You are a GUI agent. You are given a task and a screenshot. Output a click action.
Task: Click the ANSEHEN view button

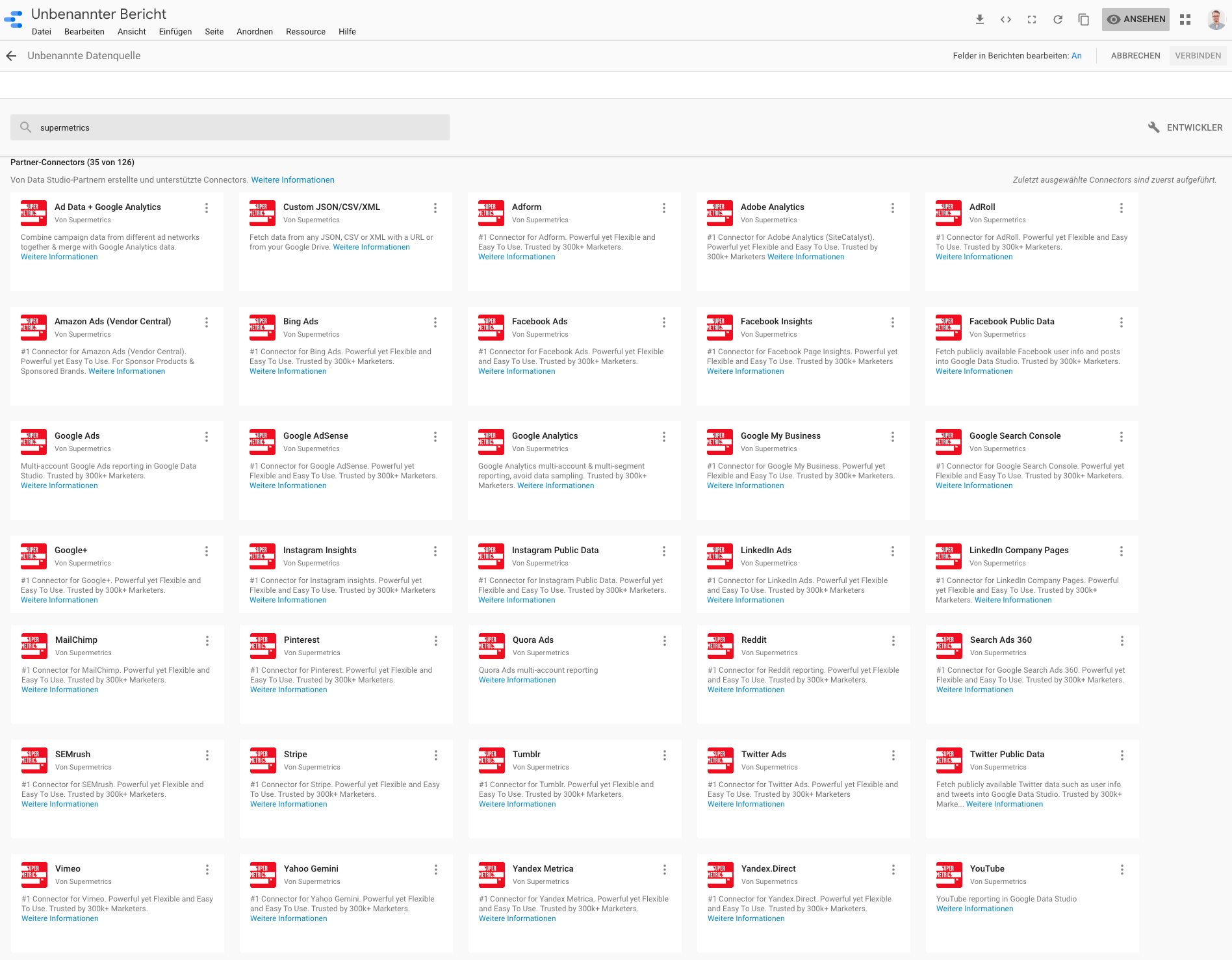(x=1136, y=19)
